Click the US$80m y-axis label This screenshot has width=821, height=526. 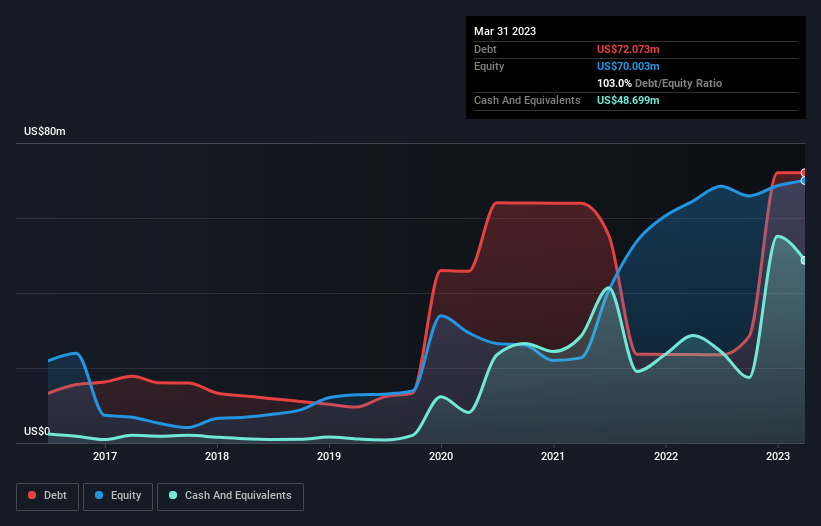pyautogui.click(x=45, y=131)
